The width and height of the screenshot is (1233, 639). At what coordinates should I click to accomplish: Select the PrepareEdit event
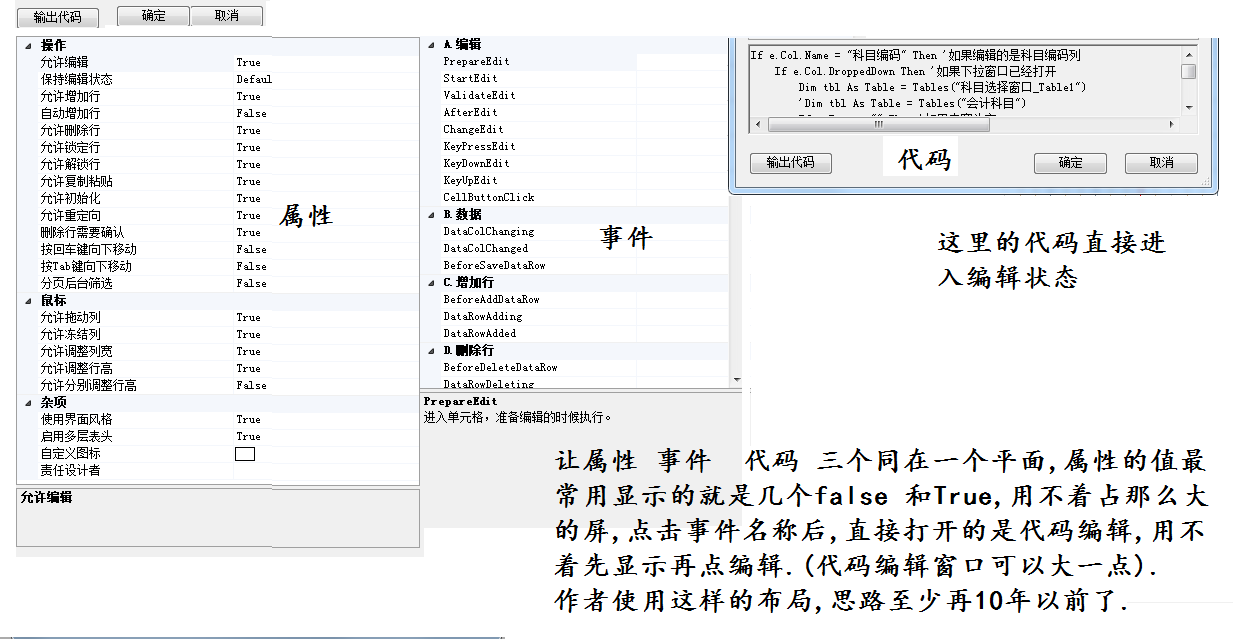tap(476, 62)
